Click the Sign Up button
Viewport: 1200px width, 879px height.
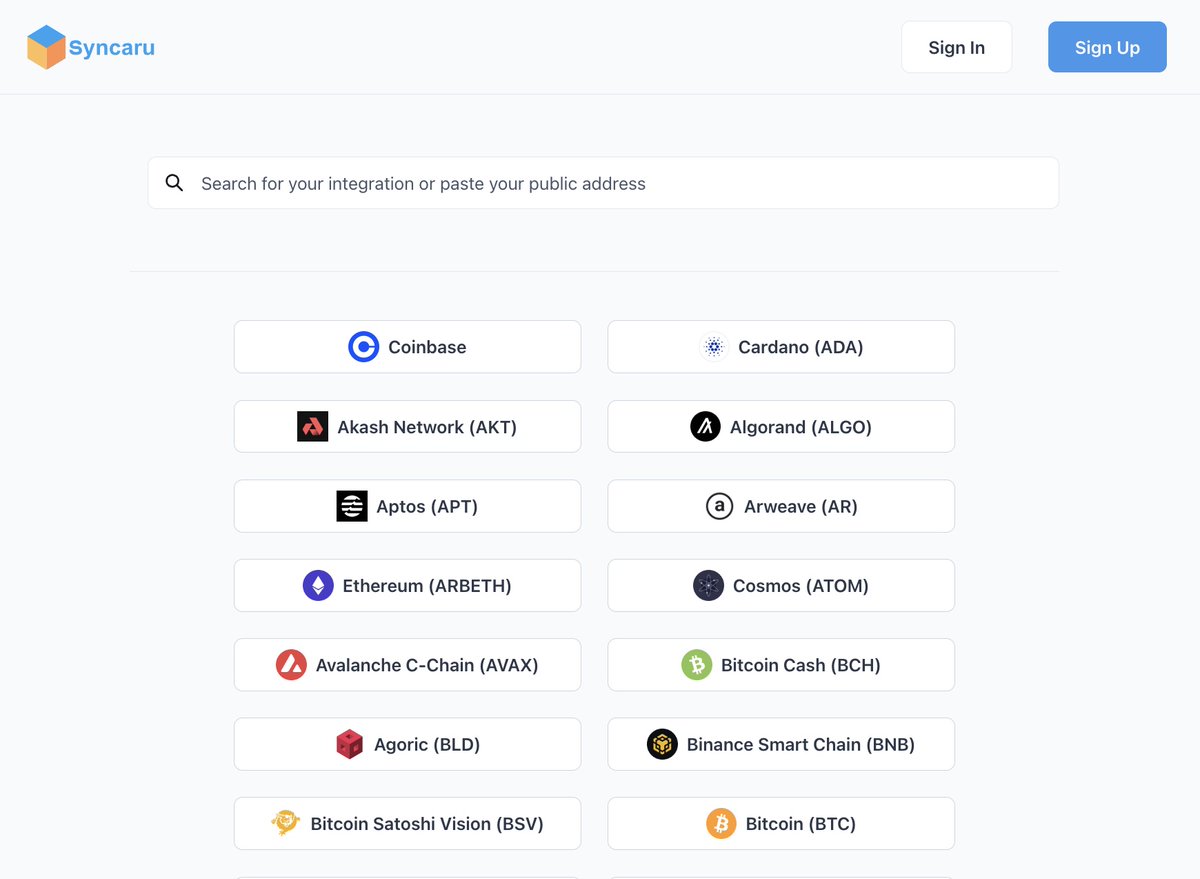[1107, 47]
